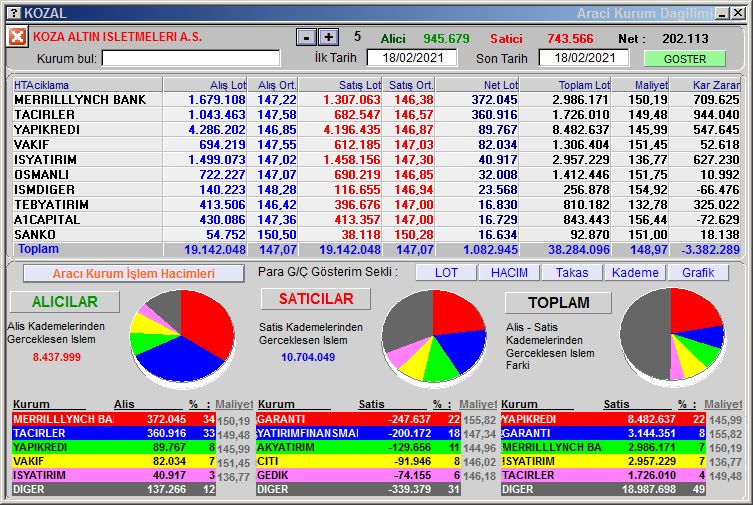The height and width of the screenshot is (505, 753).
Task: Sort by Satış Ort. column header
Action: coord(409,85)
